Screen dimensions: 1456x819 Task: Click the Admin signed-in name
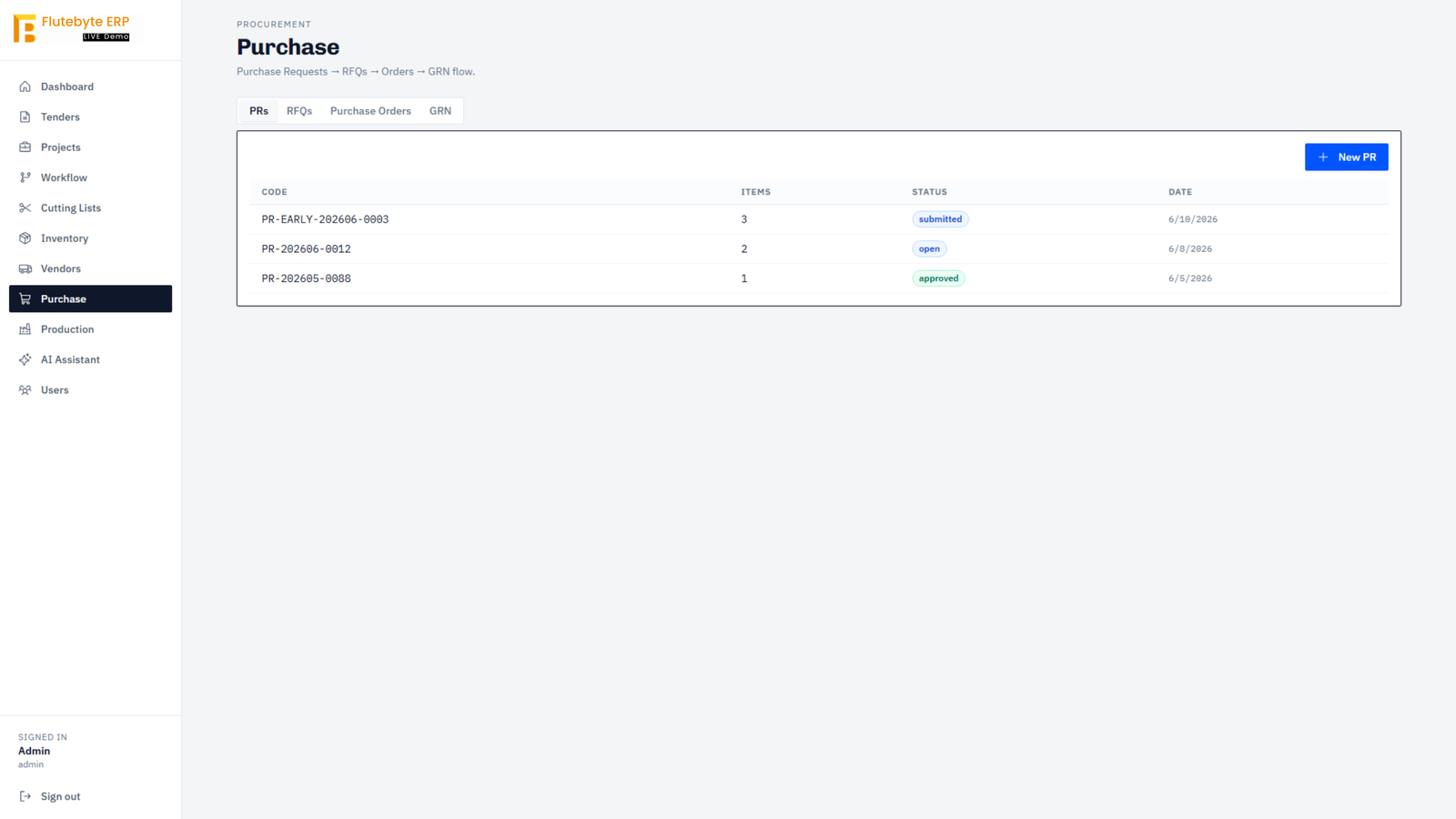[34, 751]
